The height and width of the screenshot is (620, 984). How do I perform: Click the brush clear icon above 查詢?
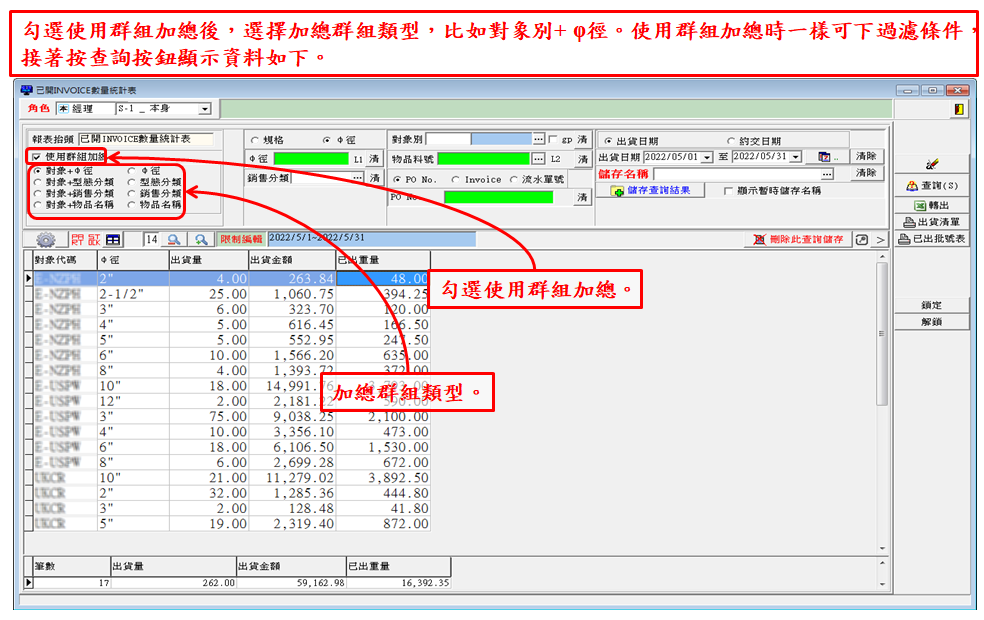(932, 164)
